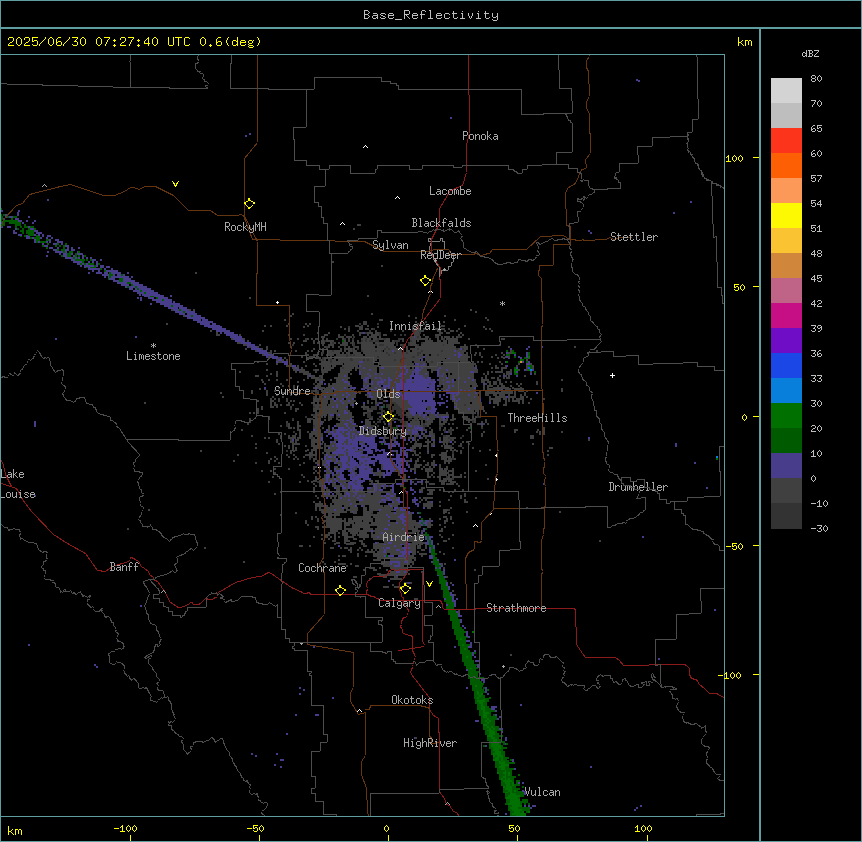Select the Sundre town label

(292, 391)
